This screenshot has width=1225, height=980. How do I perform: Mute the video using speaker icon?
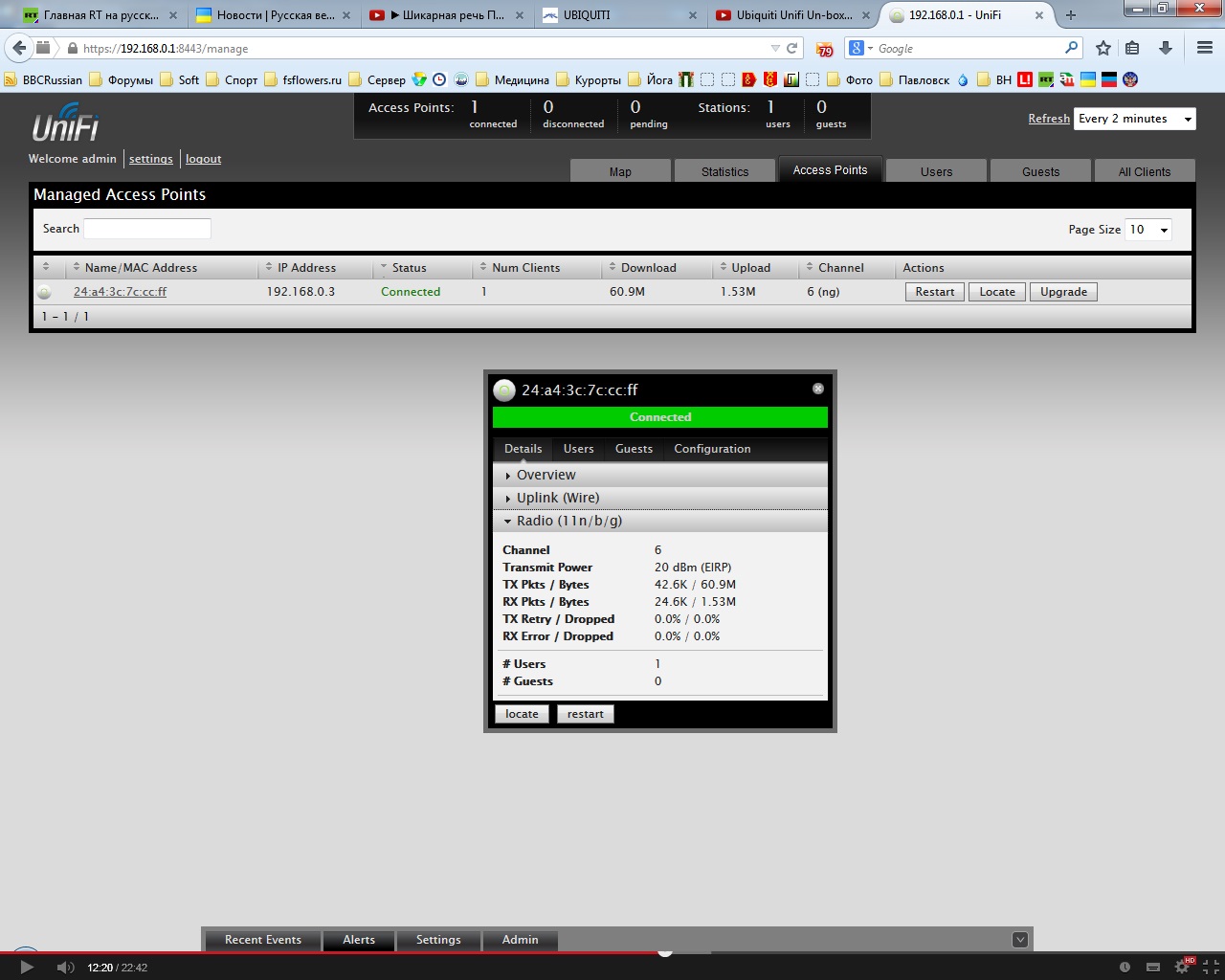pos(65,968)
